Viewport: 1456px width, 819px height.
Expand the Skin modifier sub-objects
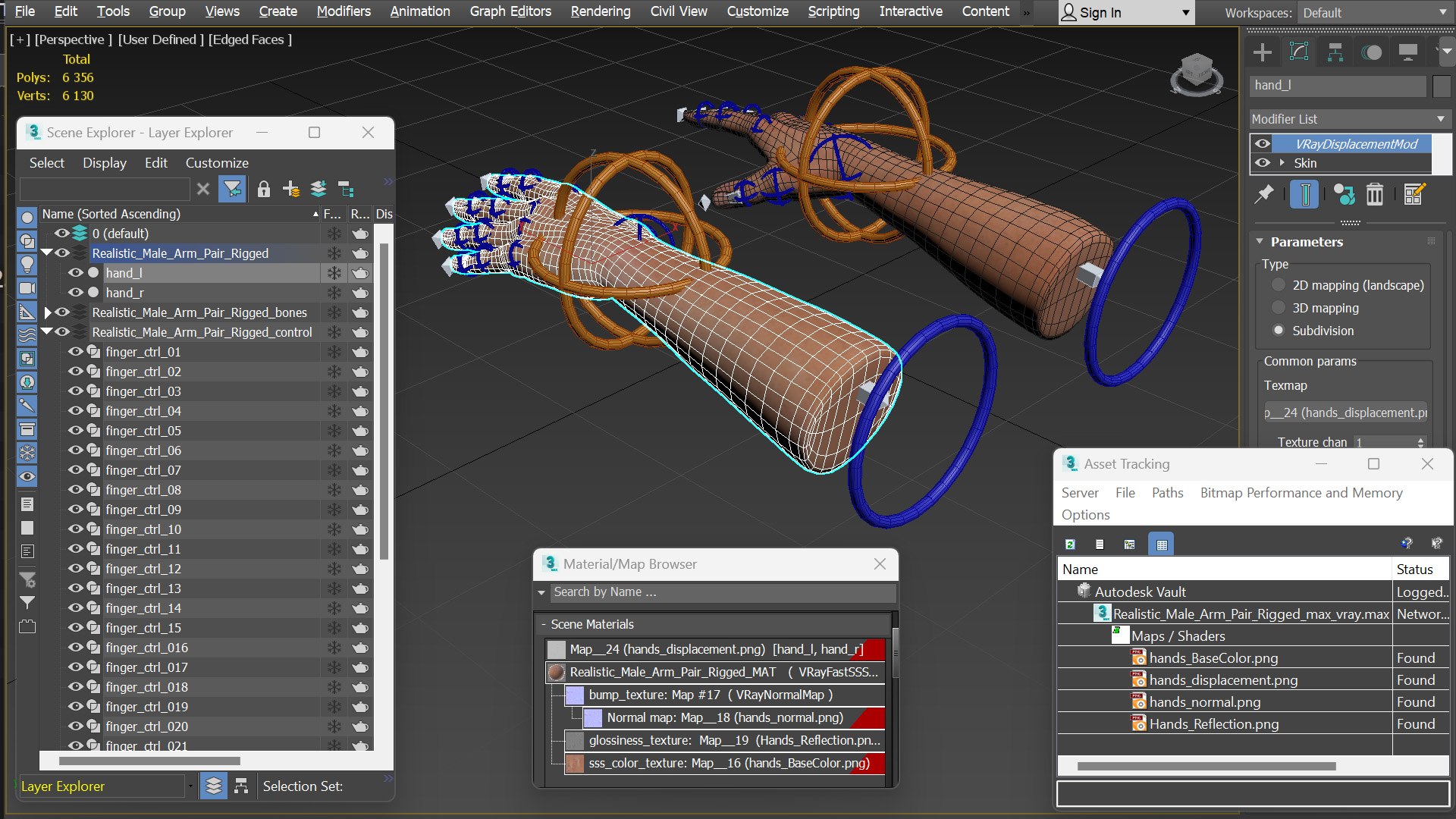[1282, 163]
